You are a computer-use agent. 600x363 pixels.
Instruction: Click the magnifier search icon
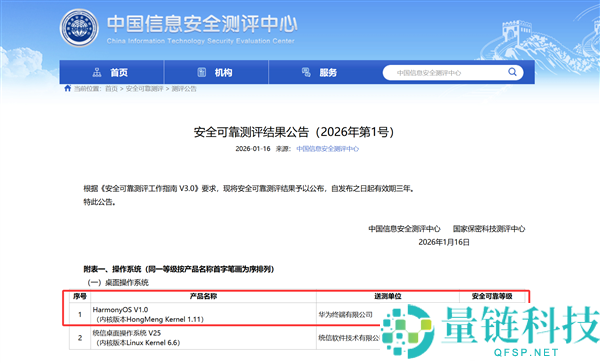point(512,72)
